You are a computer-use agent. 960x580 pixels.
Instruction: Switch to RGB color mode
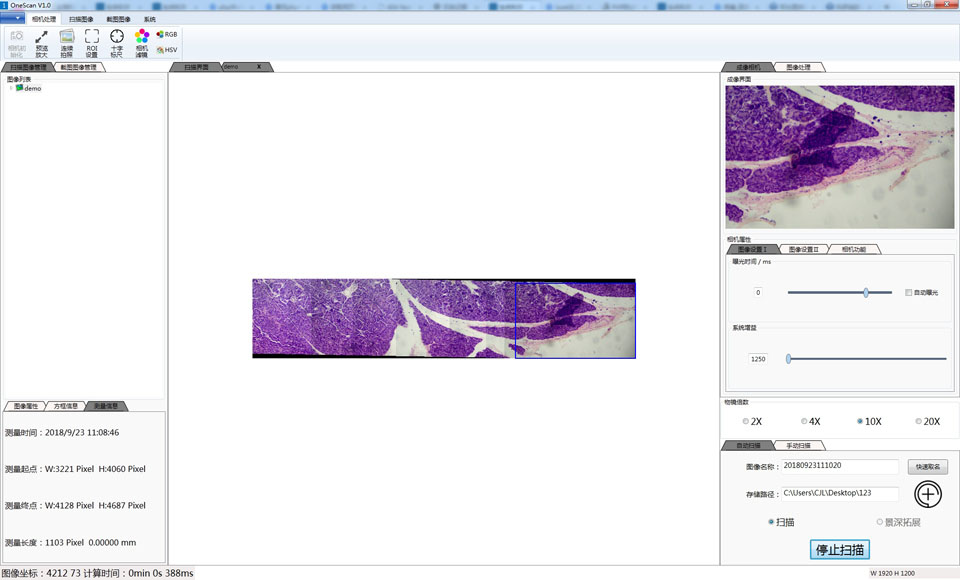(167, 34)
